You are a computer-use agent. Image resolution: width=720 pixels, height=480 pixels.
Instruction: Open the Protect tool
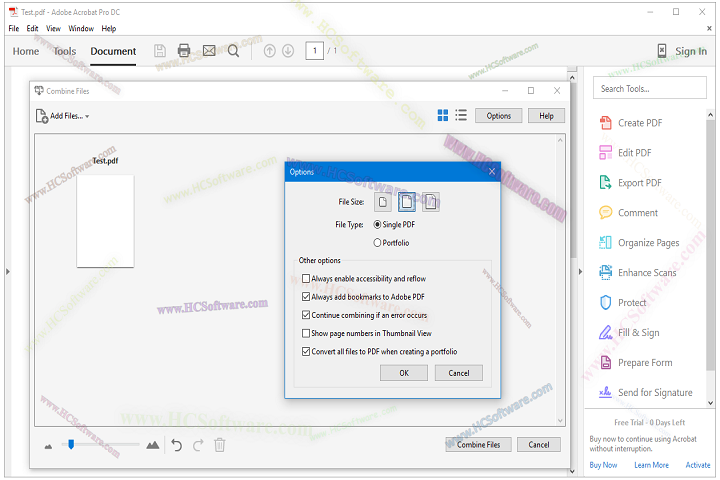pos(622,303)
